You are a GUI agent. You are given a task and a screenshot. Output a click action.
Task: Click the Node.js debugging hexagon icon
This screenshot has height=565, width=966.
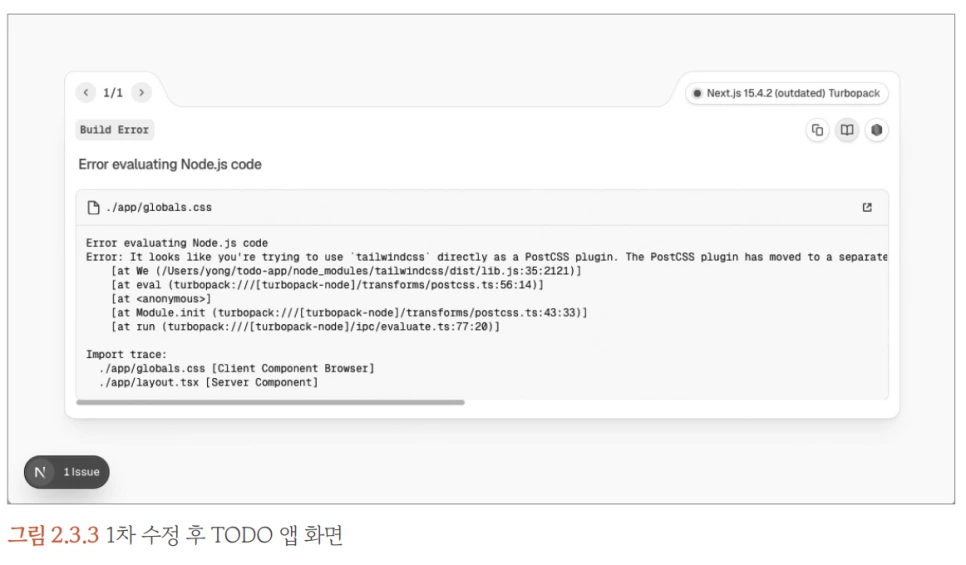coord(877,130)
